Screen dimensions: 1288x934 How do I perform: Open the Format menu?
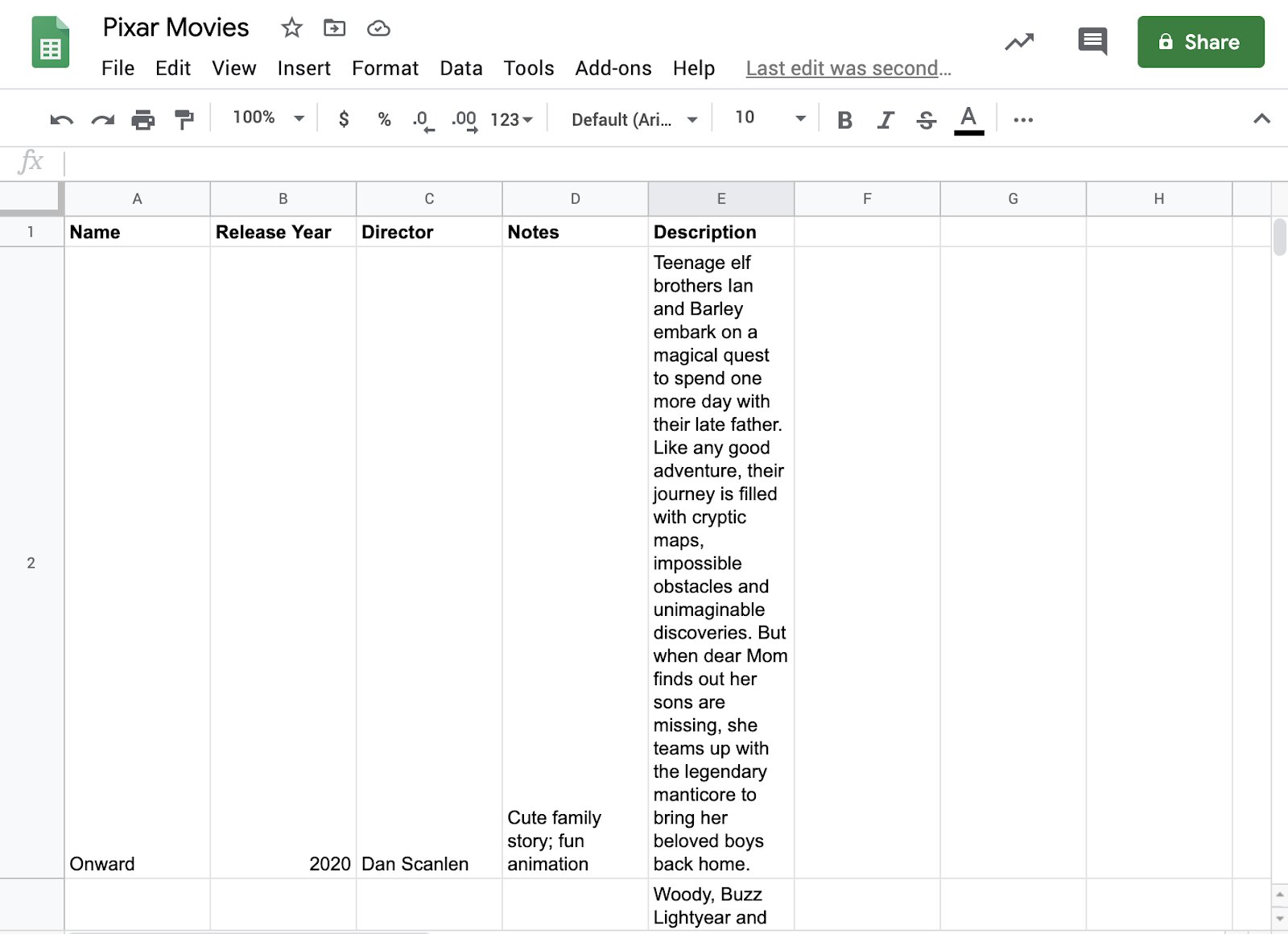(385, 68)
